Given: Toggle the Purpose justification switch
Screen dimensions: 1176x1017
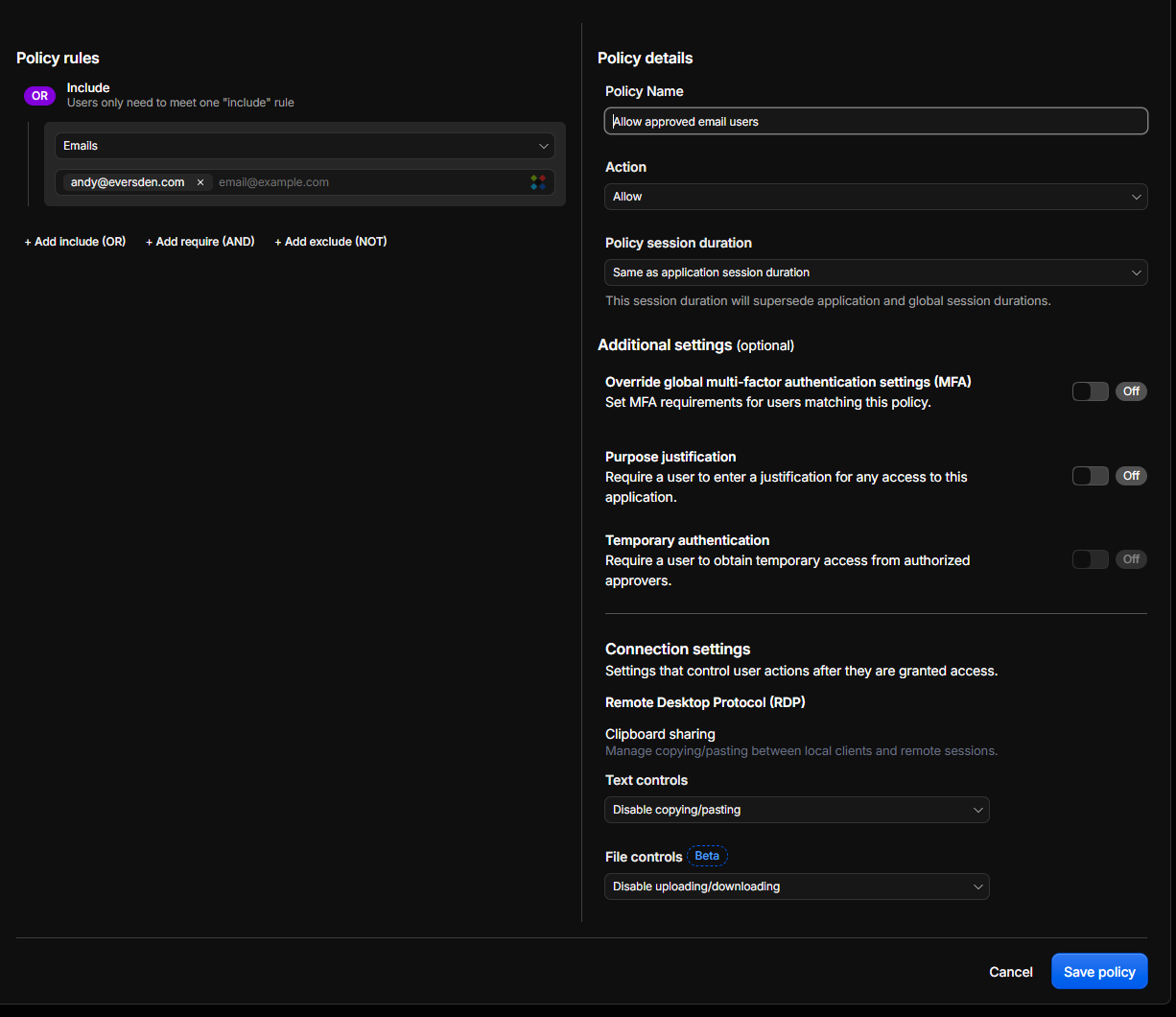Looking at the screenshot, I should pos(1091,476).
